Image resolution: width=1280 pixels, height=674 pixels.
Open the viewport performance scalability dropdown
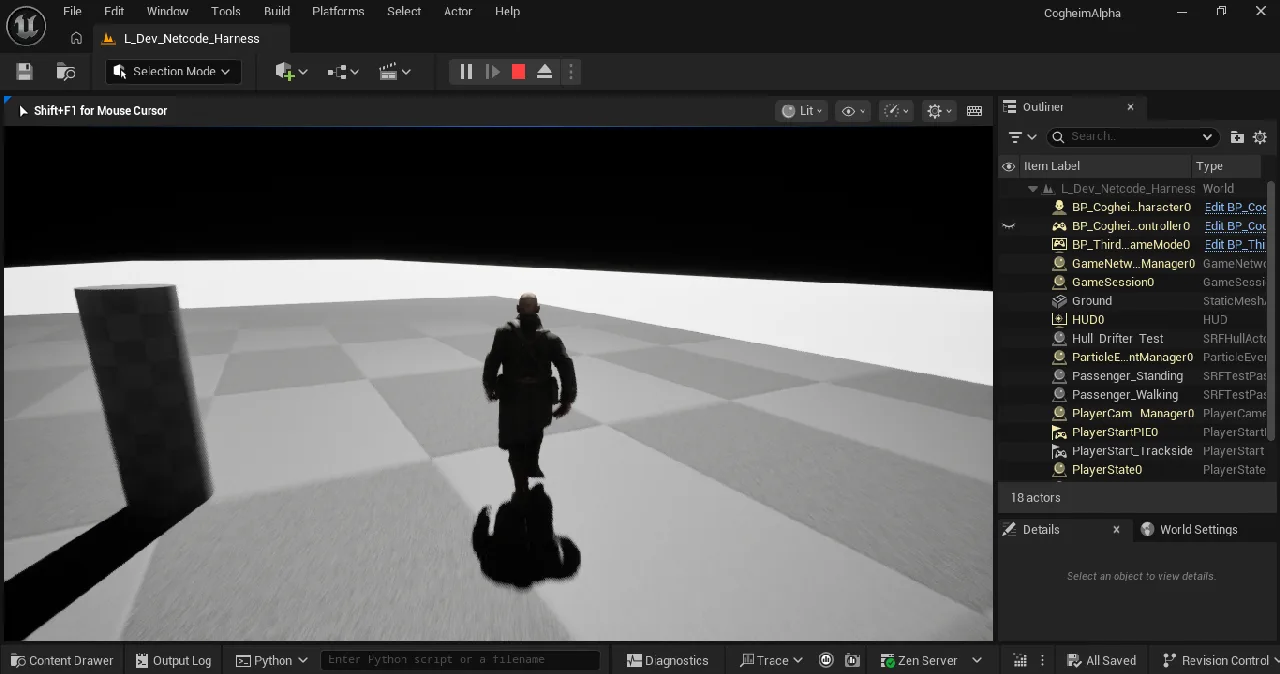896,111
